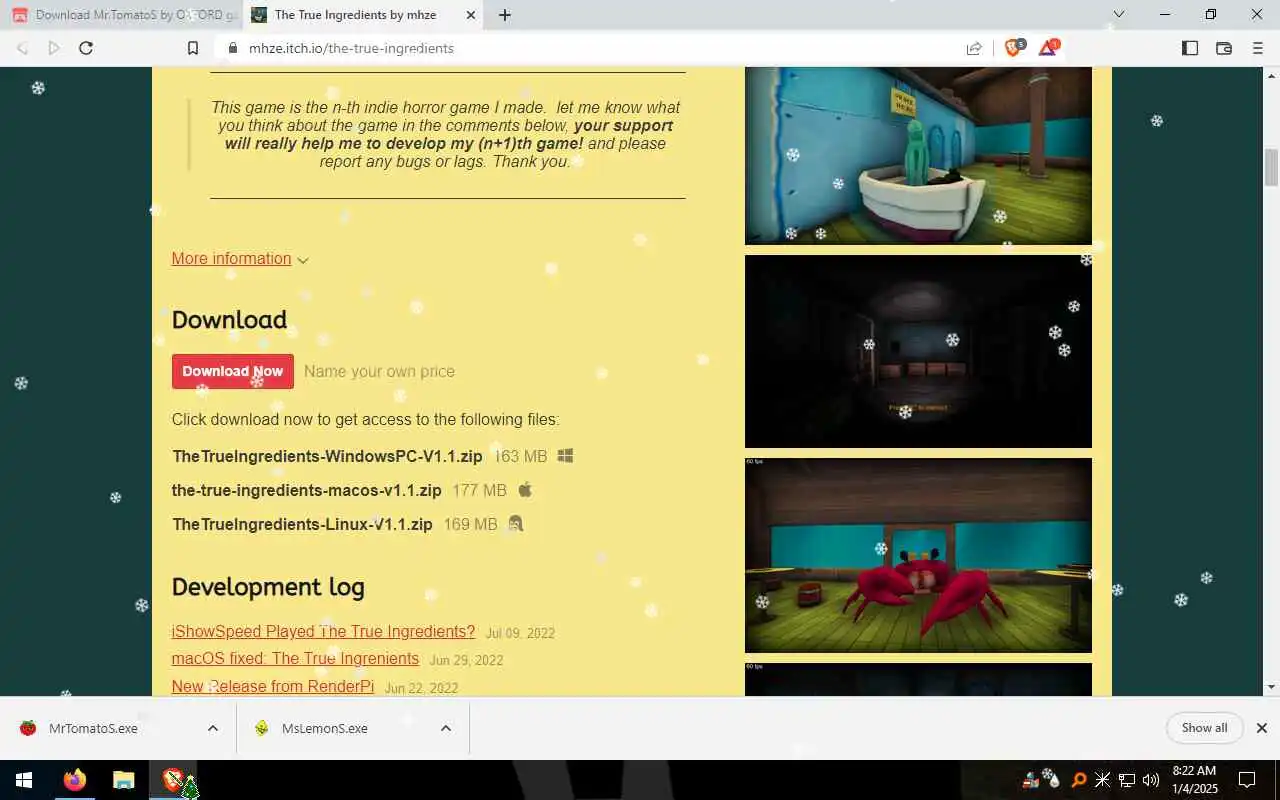
Task: Go back with the browser back arrow
Action: tap(22, 48)
